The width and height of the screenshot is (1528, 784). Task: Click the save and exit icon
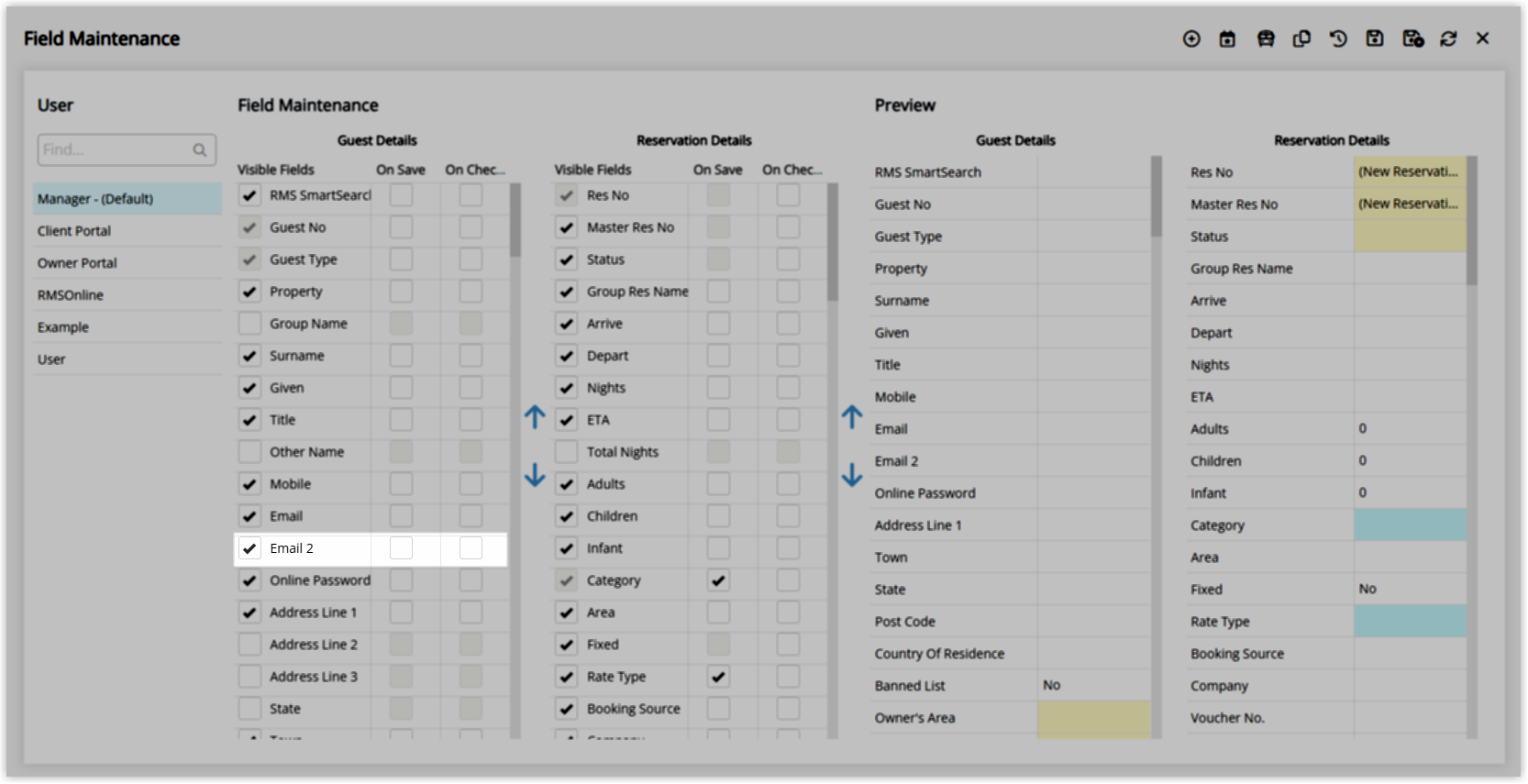click(1413, 39)
